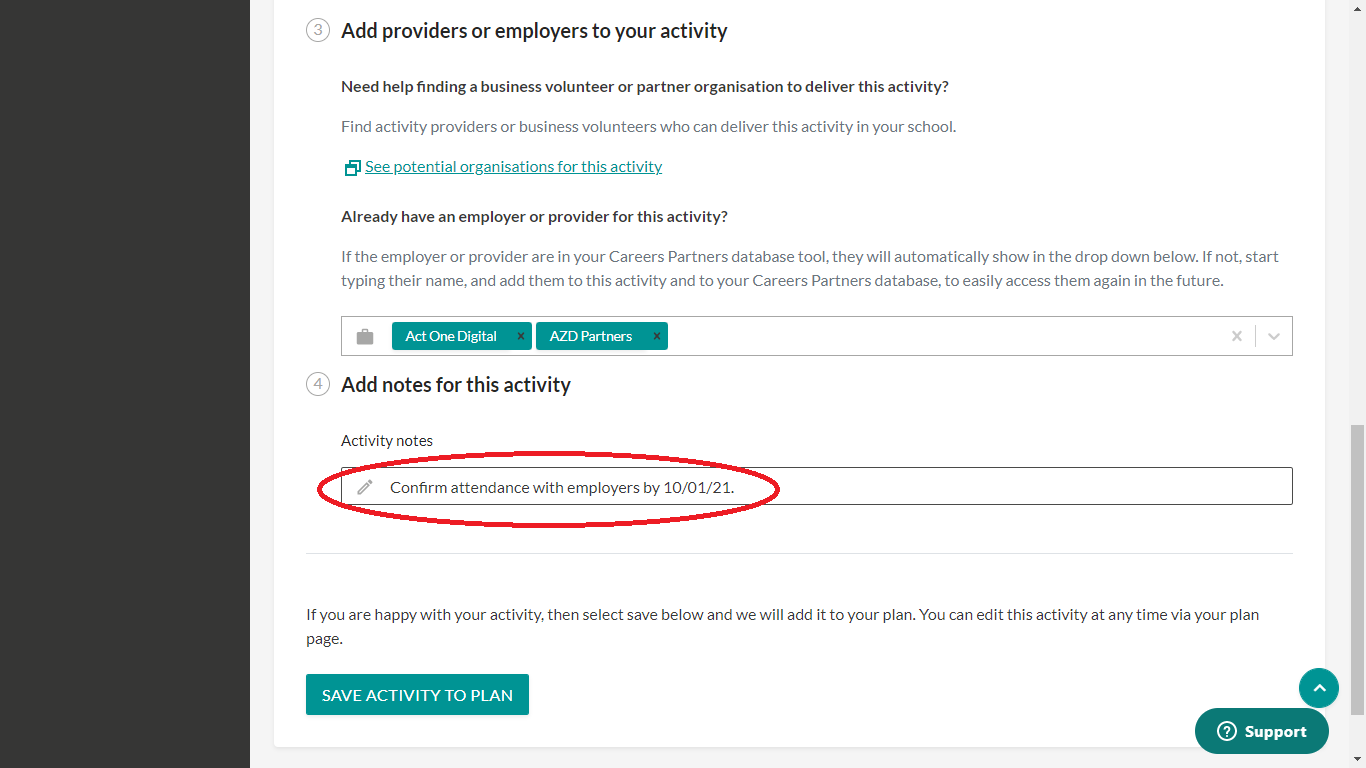Remove the AZD Partners tag

pos(656,336)
